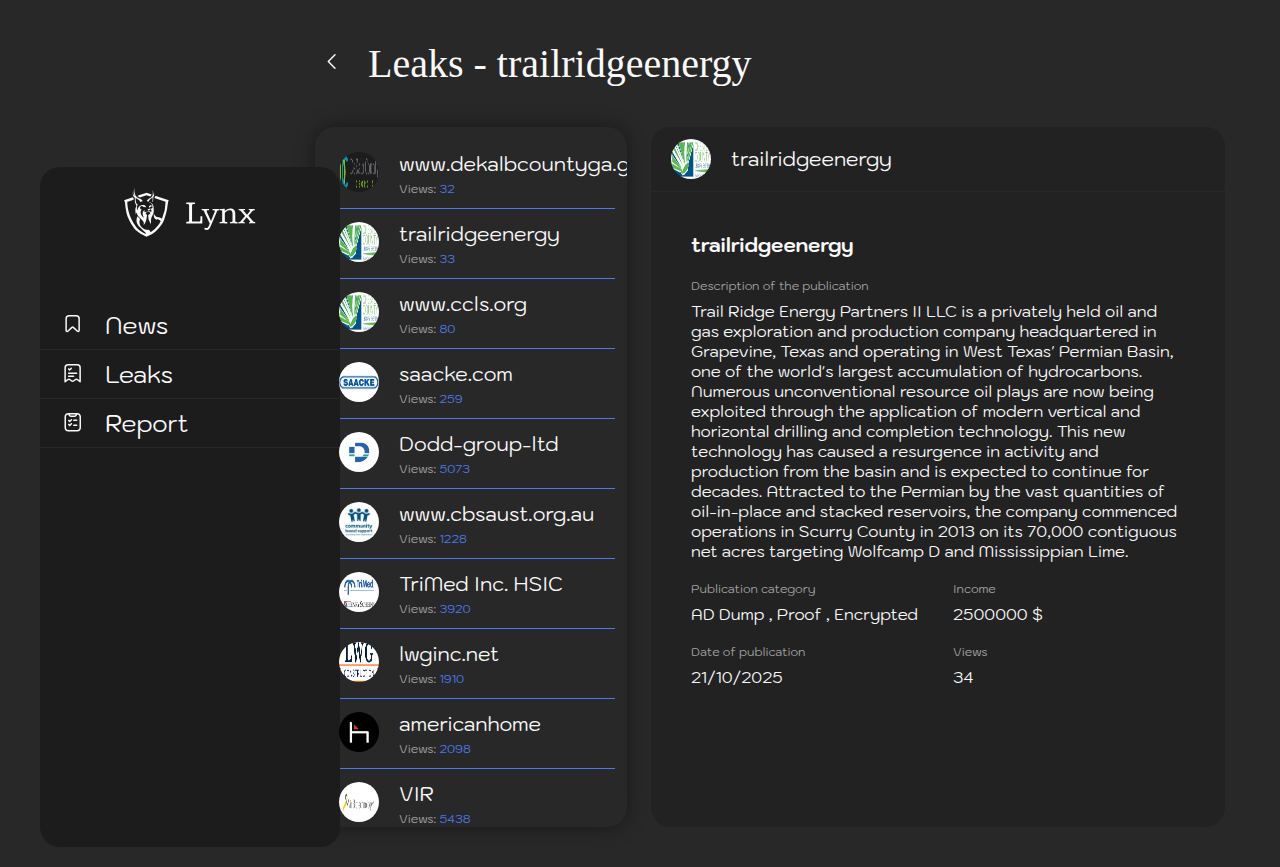Click the checklist icon next to Report

pos(73,422)
